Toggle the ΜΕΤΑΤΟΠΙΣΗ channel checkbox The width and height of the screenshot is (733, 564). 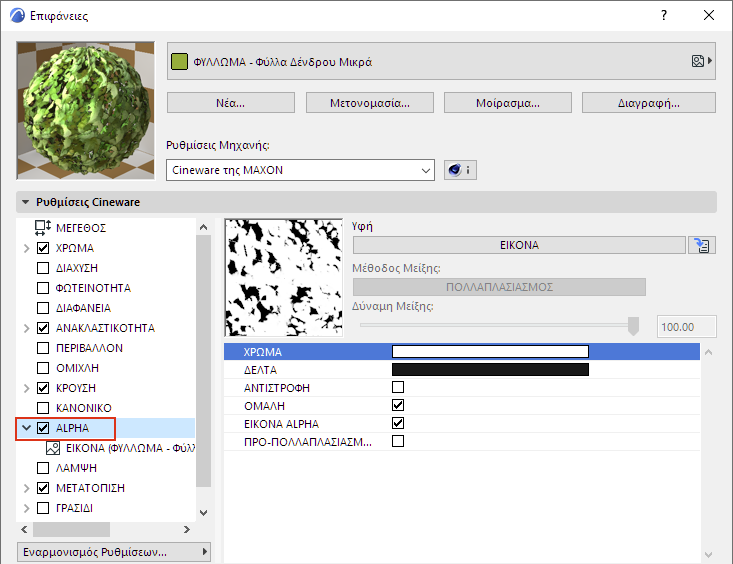[43, 488]
